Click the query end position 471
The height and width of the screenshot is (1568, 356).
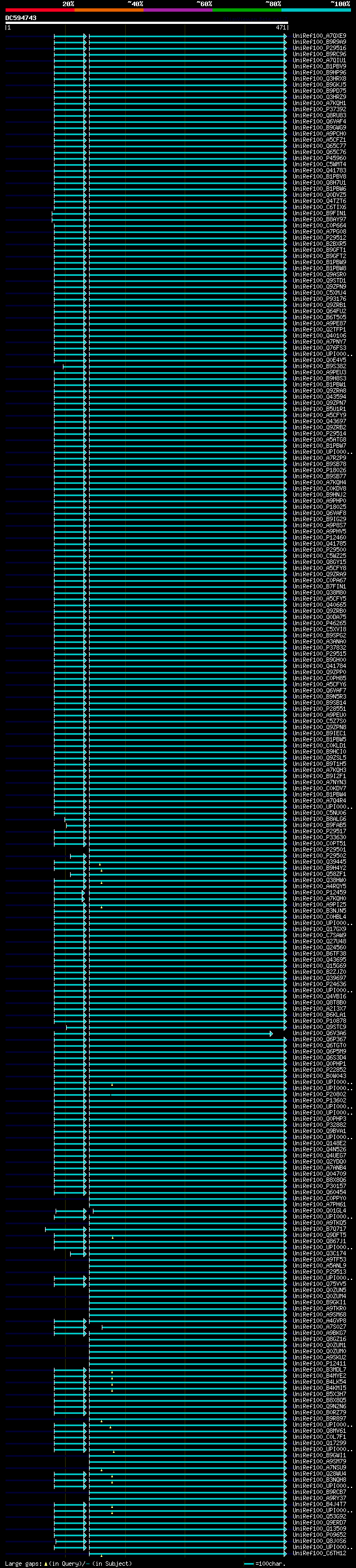280,27
